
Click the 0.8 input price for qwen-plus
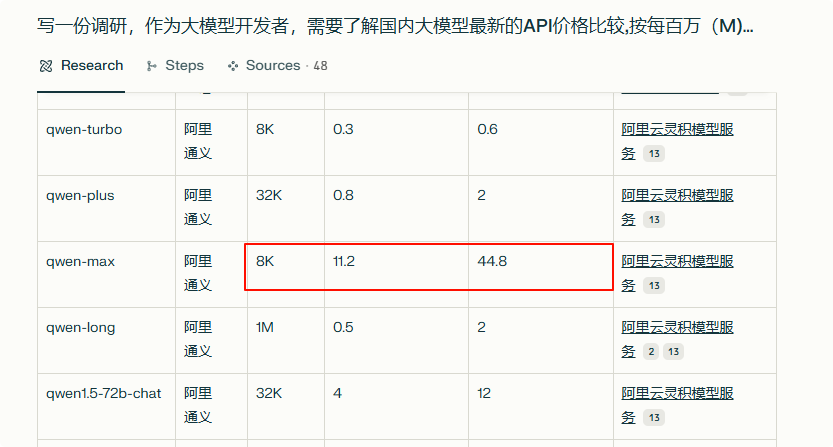[343, 196]
